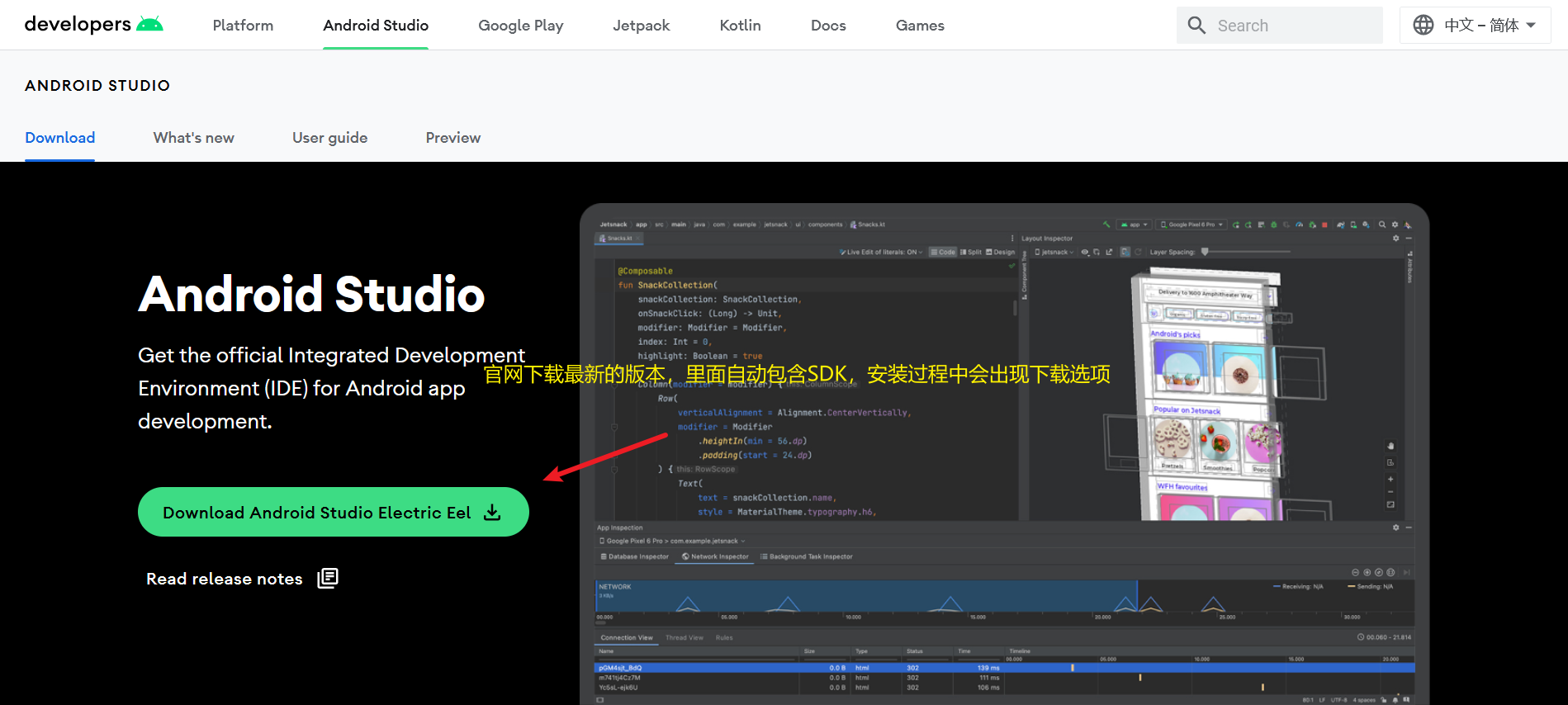Open the Kotlin navigation tab
Screen dimensions: 1568x705
[x=741, y=26]
